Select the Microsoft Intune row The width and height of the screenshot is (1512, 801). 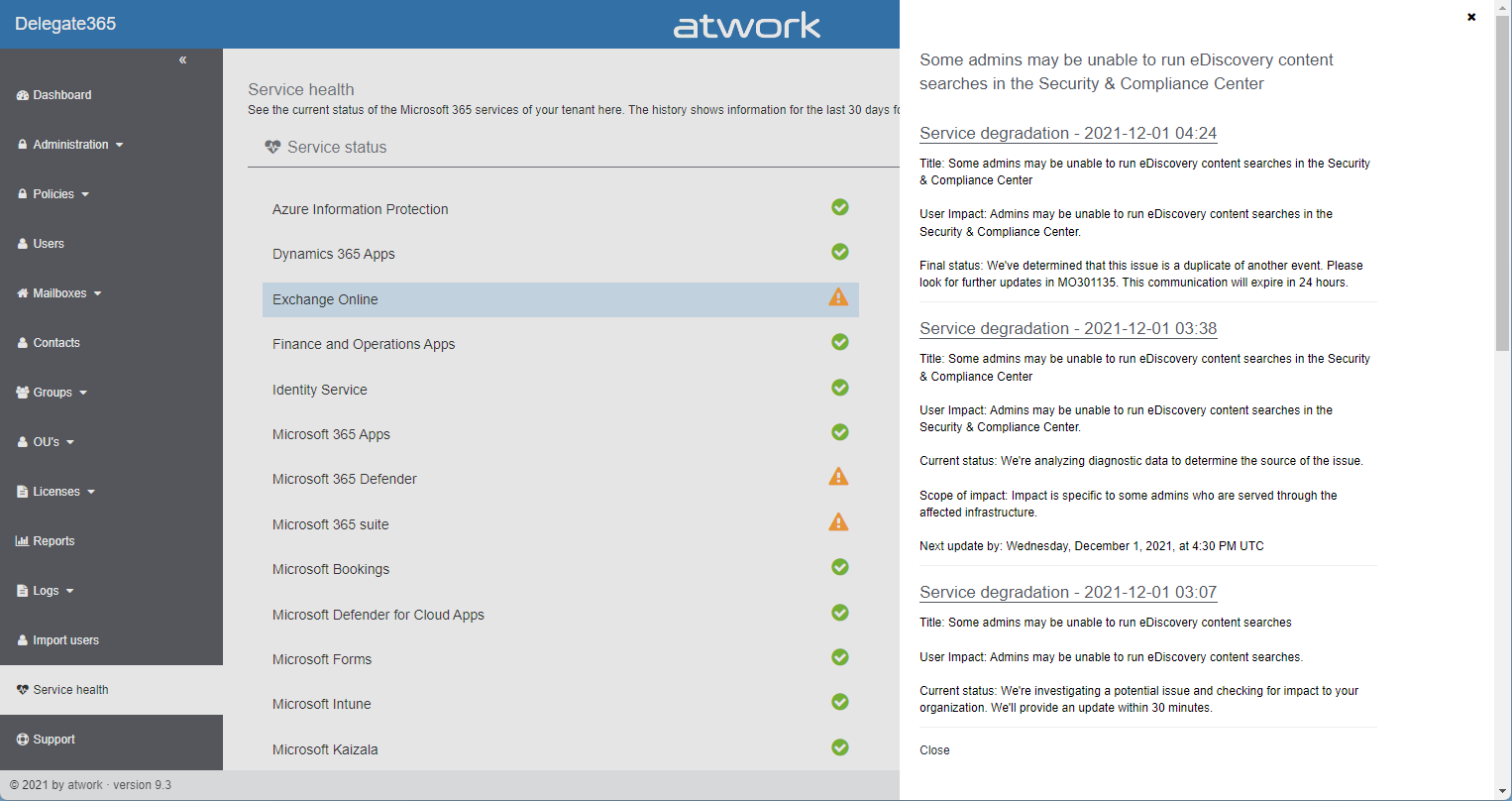(561, 704)
